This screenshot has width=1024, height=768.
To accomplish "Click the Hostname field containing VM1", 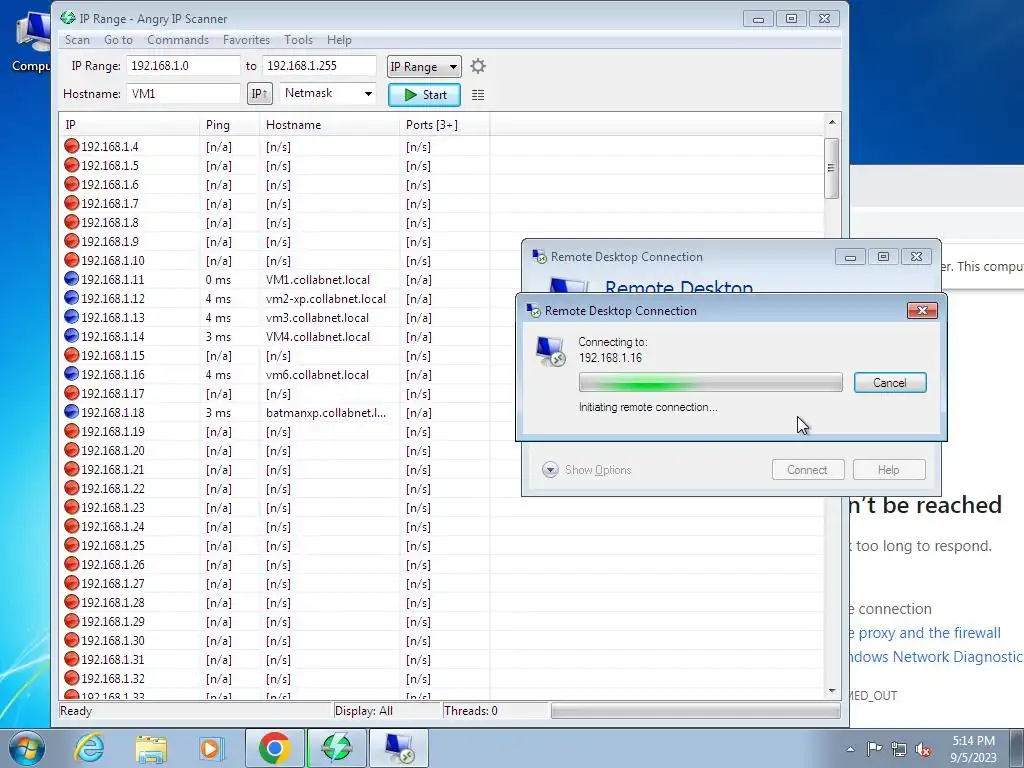I will coord(184,93).
